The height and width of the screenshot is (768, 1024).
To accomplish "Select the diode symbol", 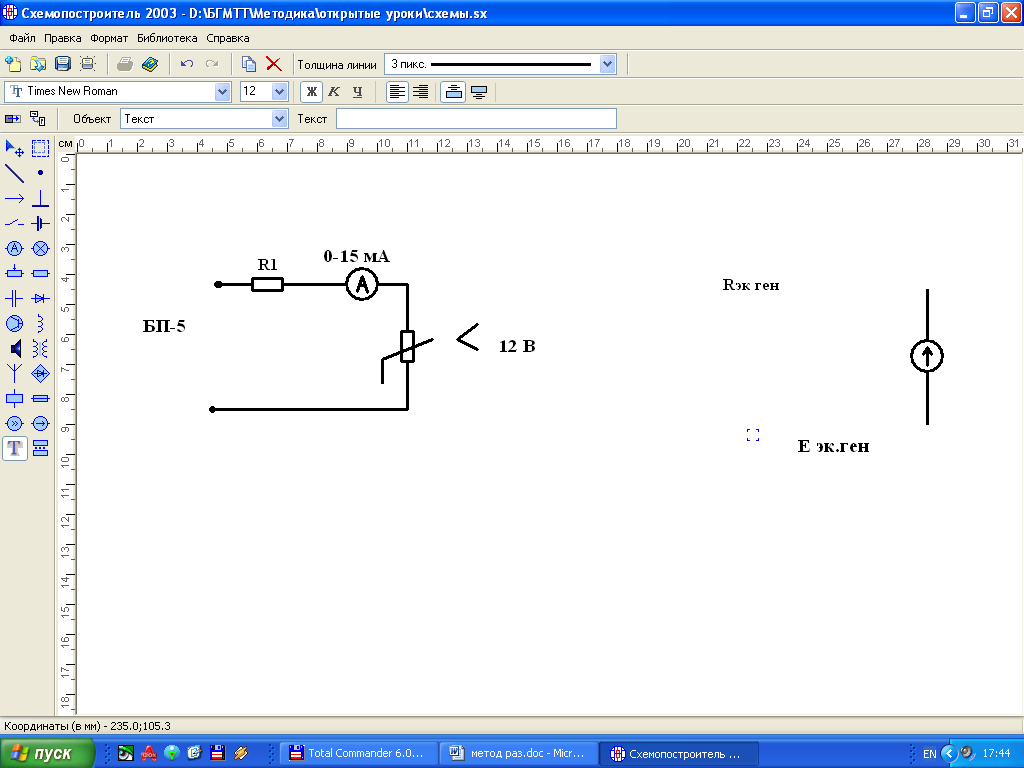I will [40, 298].
